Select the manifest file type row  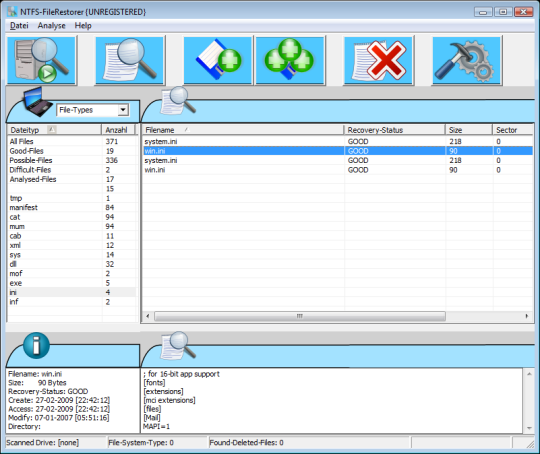tap(72, 207)
